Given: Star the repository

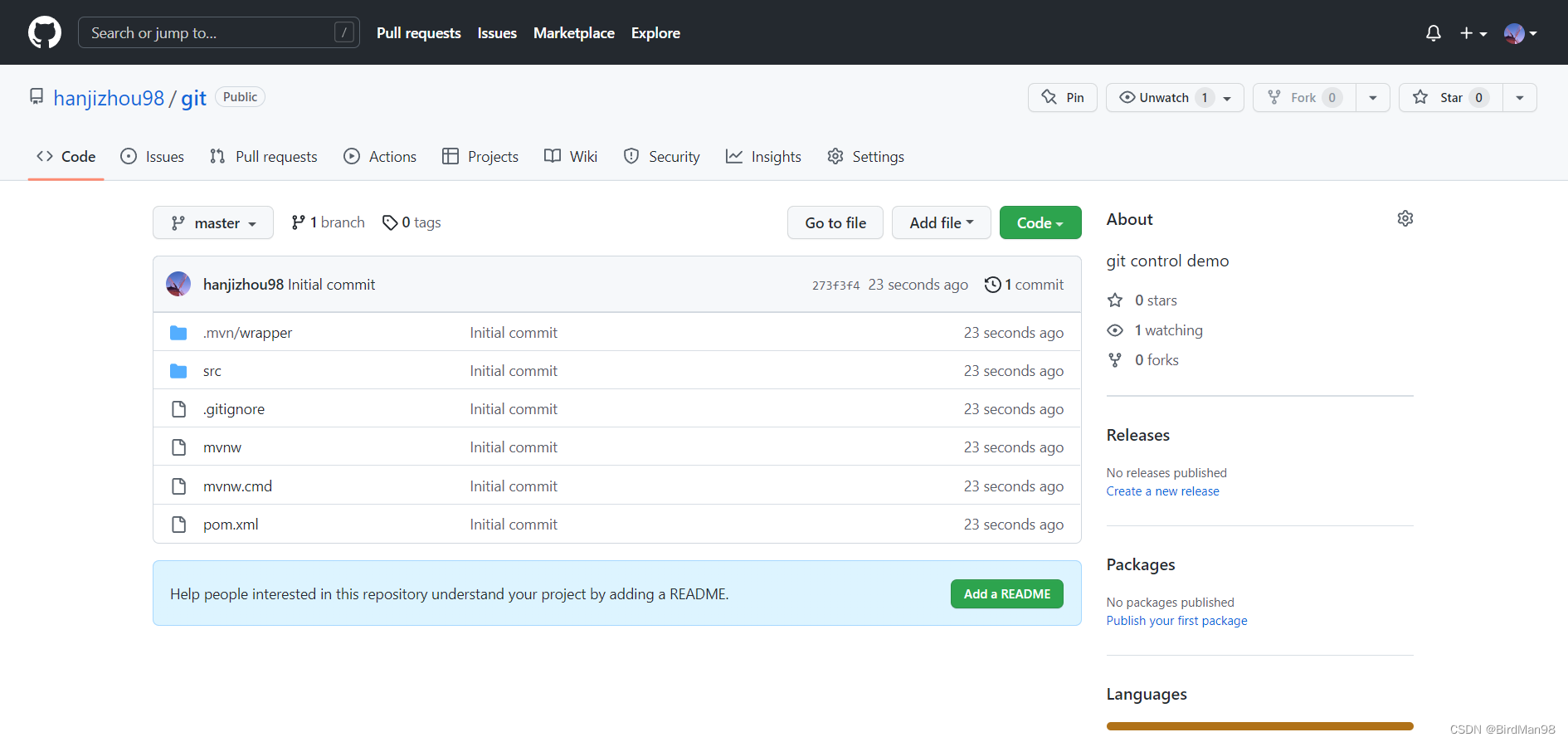Looking at the screenshot, I should pyautogui.click(x=1451, y=97).
